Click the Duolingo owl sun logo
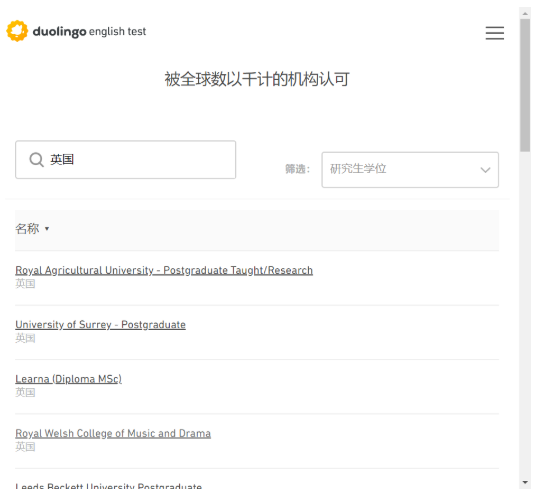Image resolution: width=541 pixels, height=492 pixels. click(x=17, y=31)
